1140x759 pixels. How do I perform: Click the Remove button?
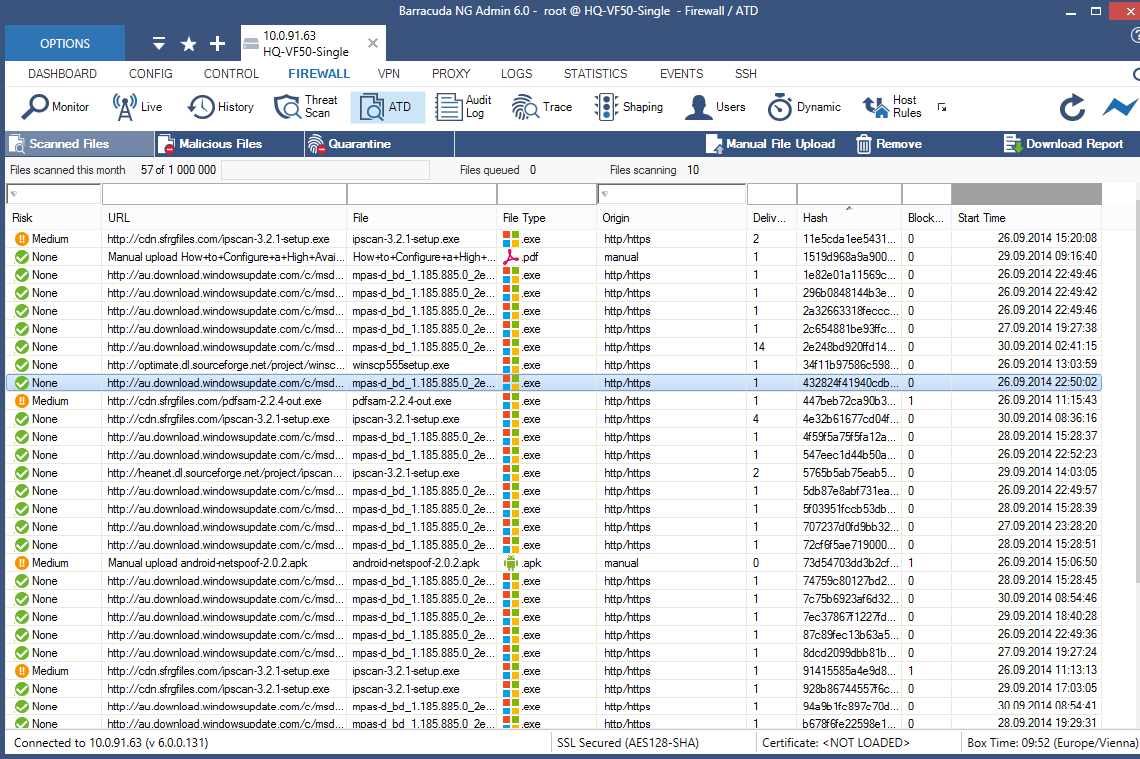pos(888,144)
